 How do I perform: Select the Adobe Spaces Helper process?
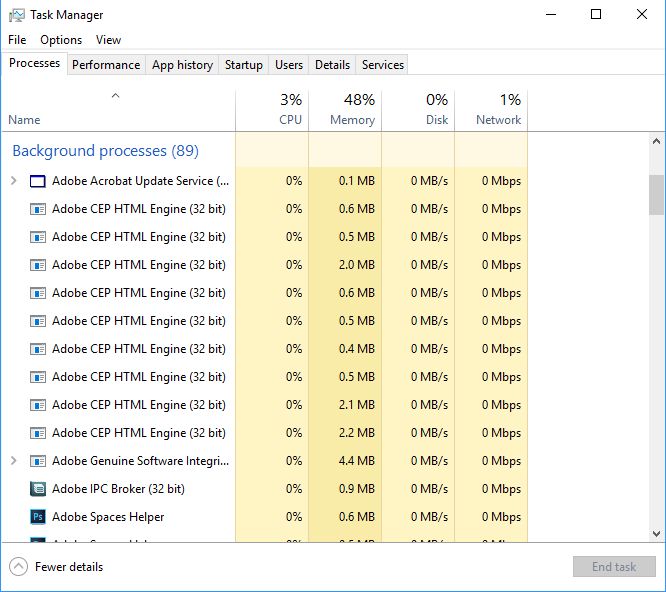pyautogui.click(x=265, y=517)
